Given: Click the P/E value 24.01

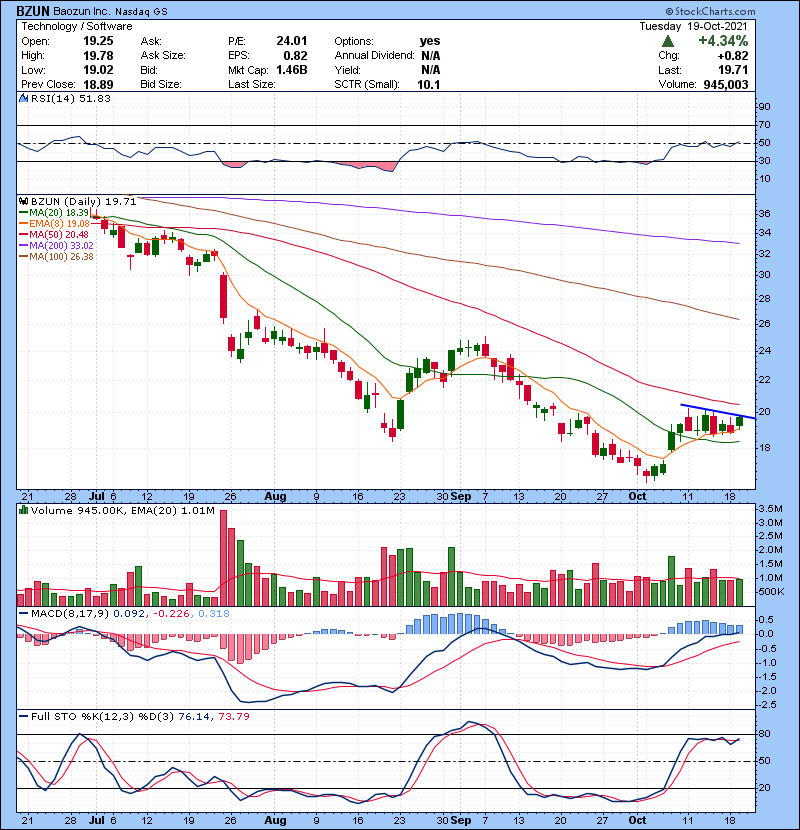Looking at the screenshot, I should 292,41.
